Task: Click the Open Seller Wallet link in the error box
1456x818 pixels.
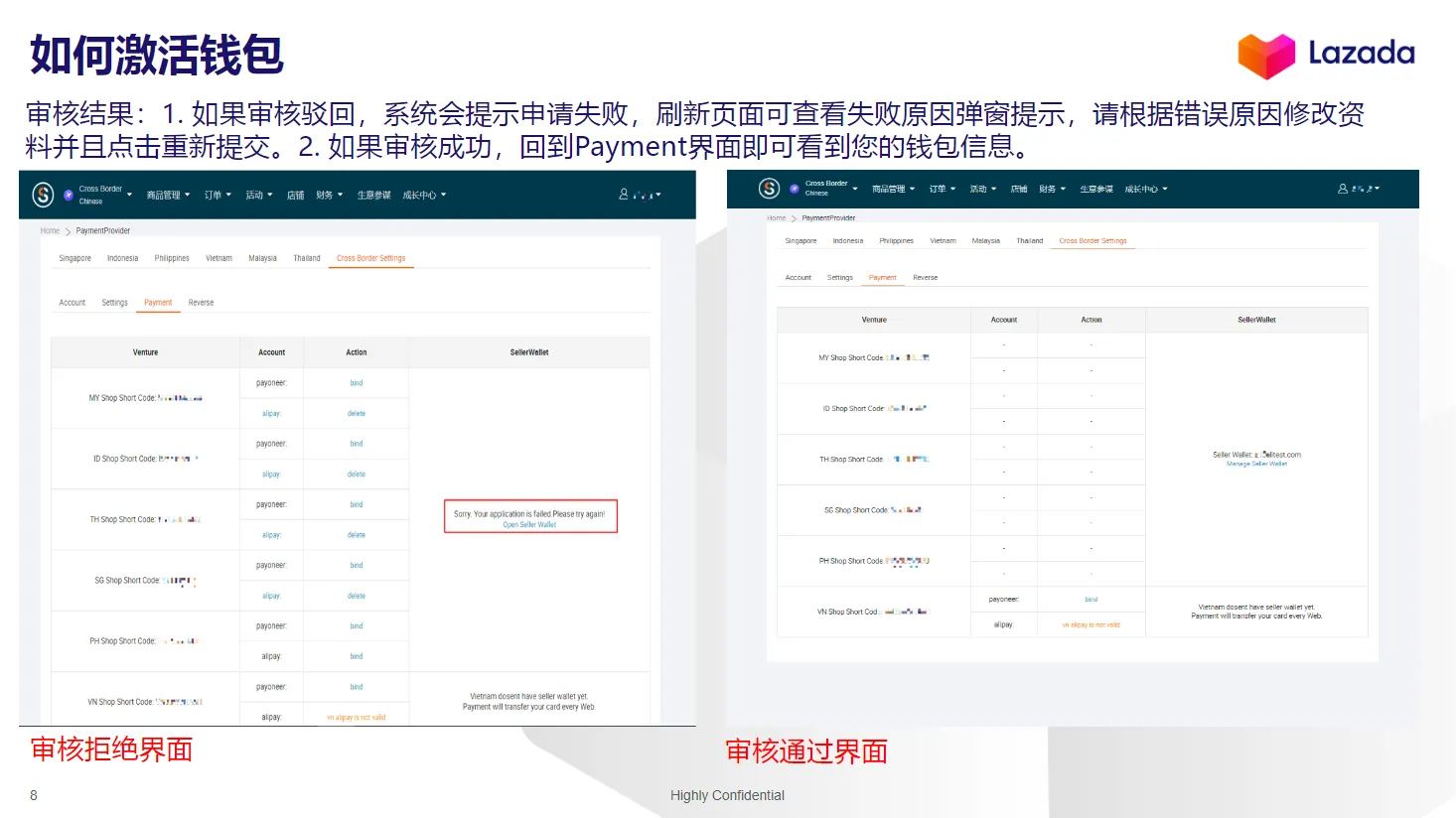Action: click(530, 523)
